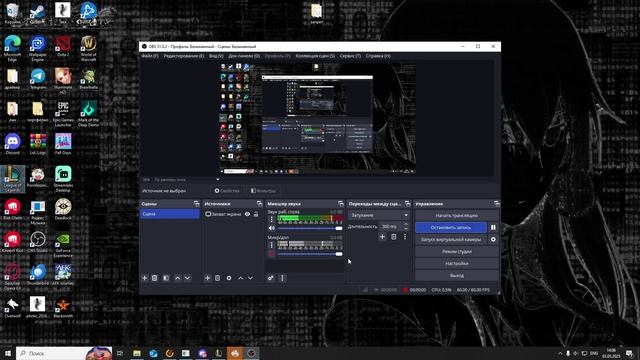
Task: Click the Windows Start button
Action: [x=8, y=353]
